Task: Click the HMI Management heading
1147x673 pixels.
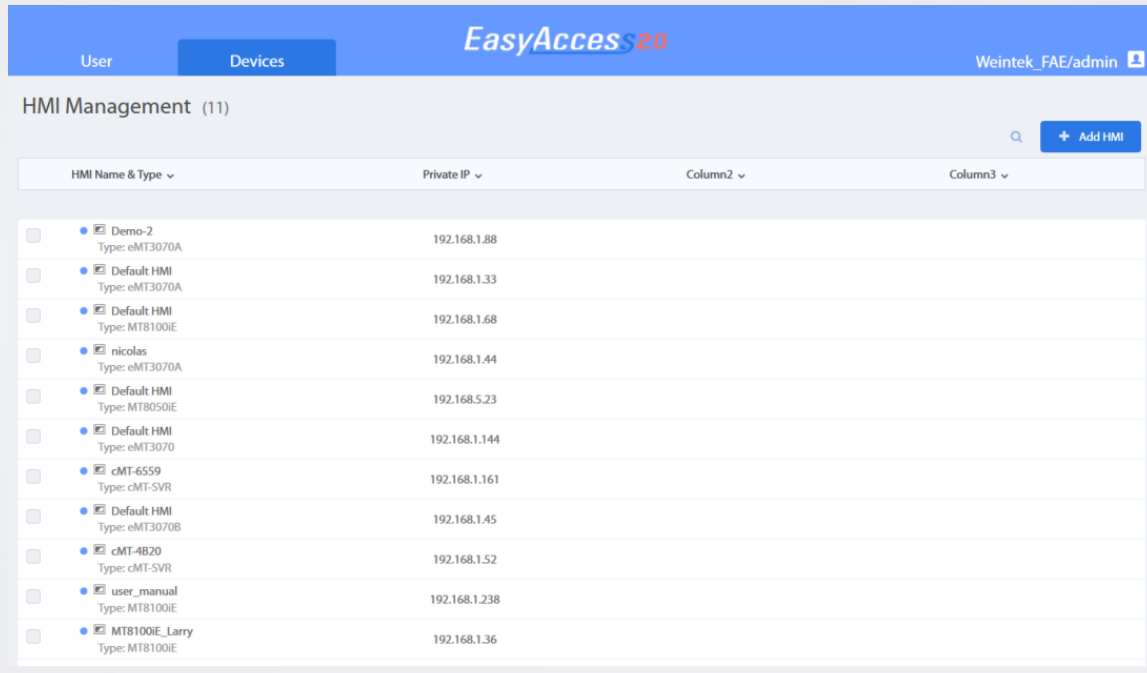Action: point(106,107)
